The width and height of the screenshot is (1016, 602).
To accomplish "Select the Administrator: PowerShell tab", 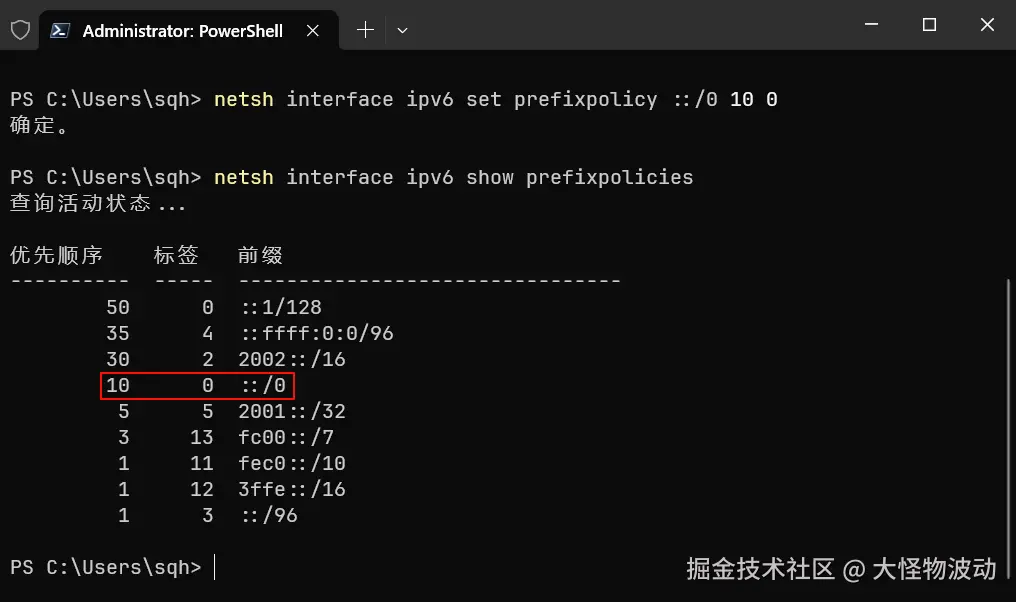I will (x=182, y=31).
